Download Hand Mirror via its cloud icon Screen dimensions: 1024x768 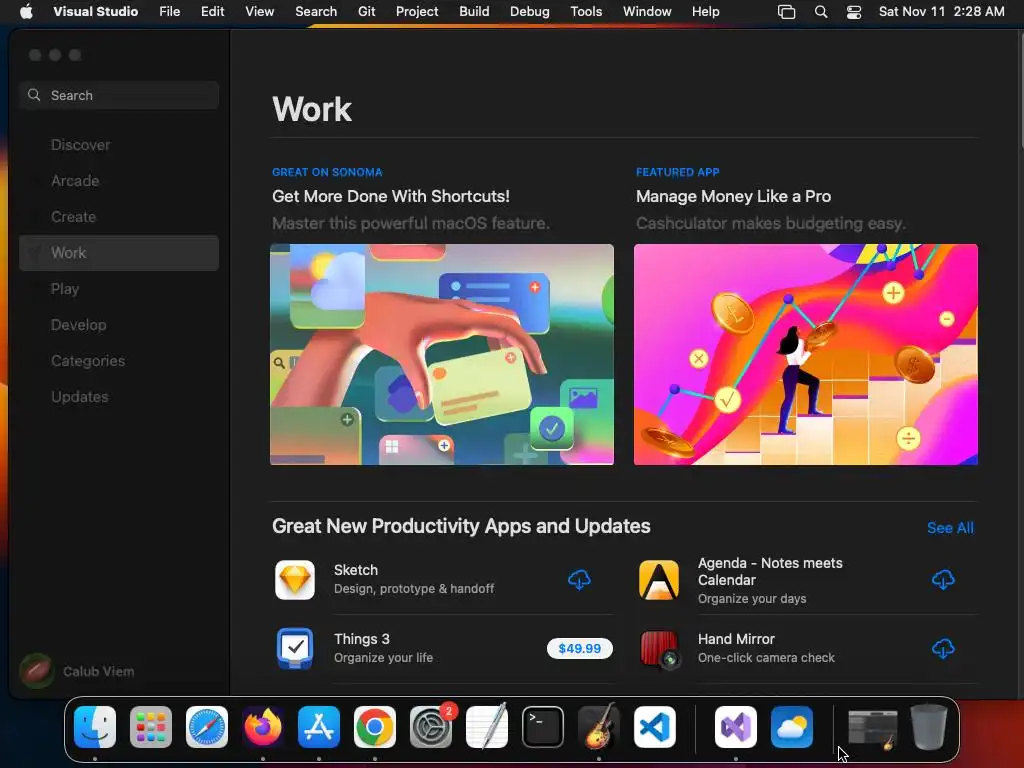[x=943, y=648]
